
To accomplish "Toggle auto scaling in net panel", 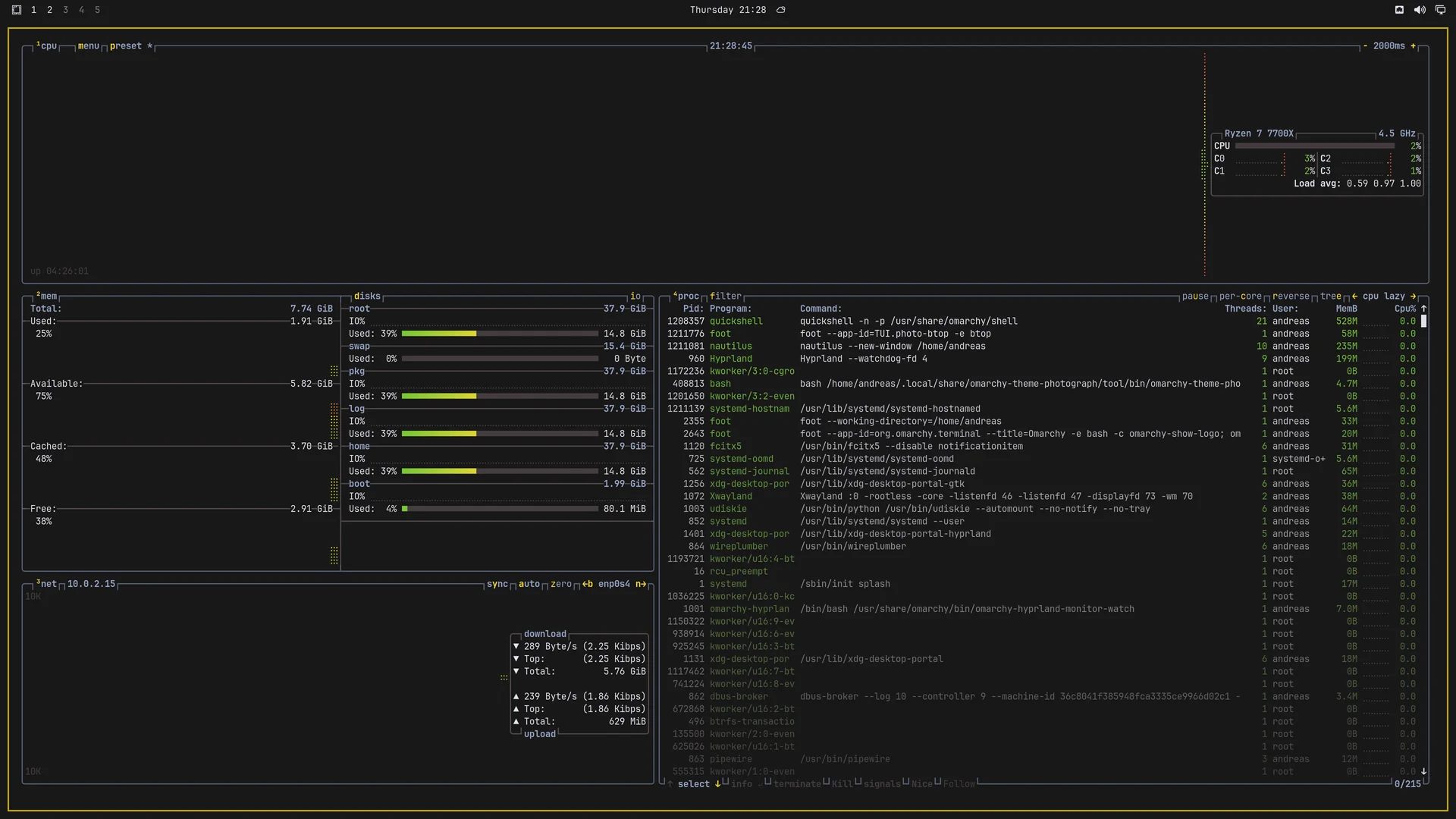I will [x=529, y=584].
